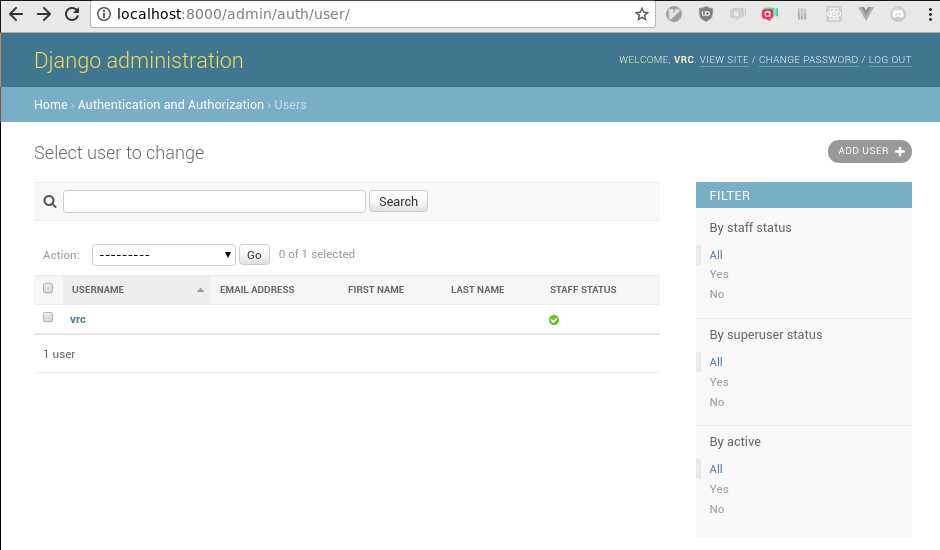Filter active users by Yes

point(719,489)
